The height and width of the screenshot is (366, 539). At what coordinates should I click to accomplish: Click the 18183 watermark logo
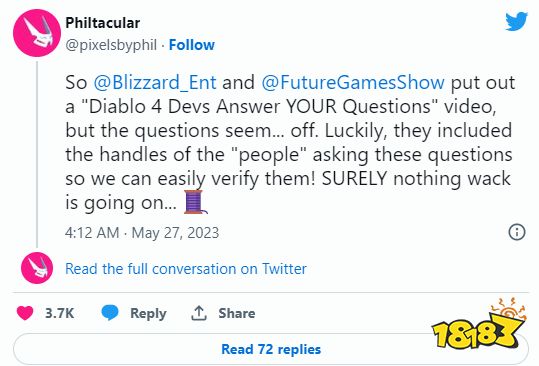[479, 324]
